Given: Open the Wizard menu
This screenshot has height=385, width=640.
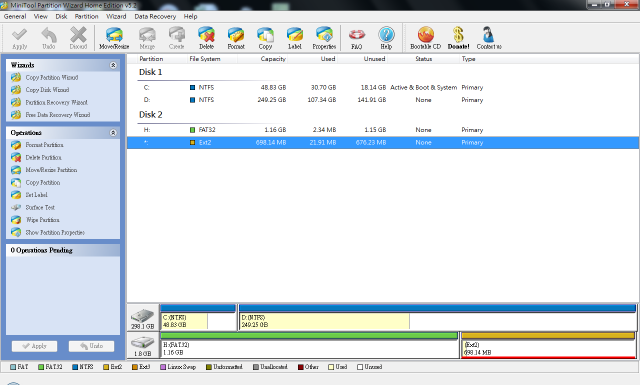Looking at the screenshot, I should click(116, 16).
